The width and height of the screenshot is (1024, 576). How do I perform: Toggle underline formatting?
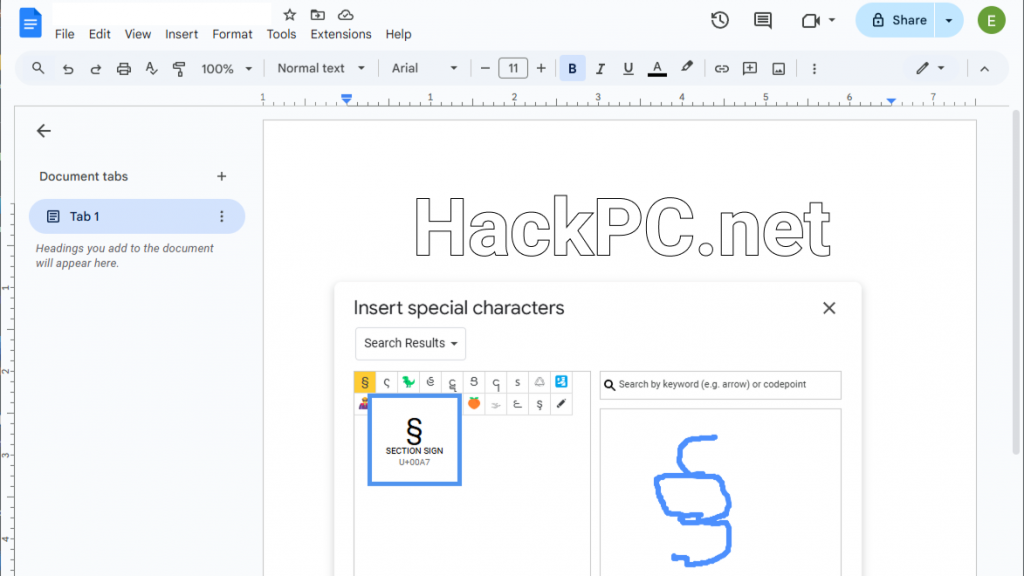coord(628,69)
